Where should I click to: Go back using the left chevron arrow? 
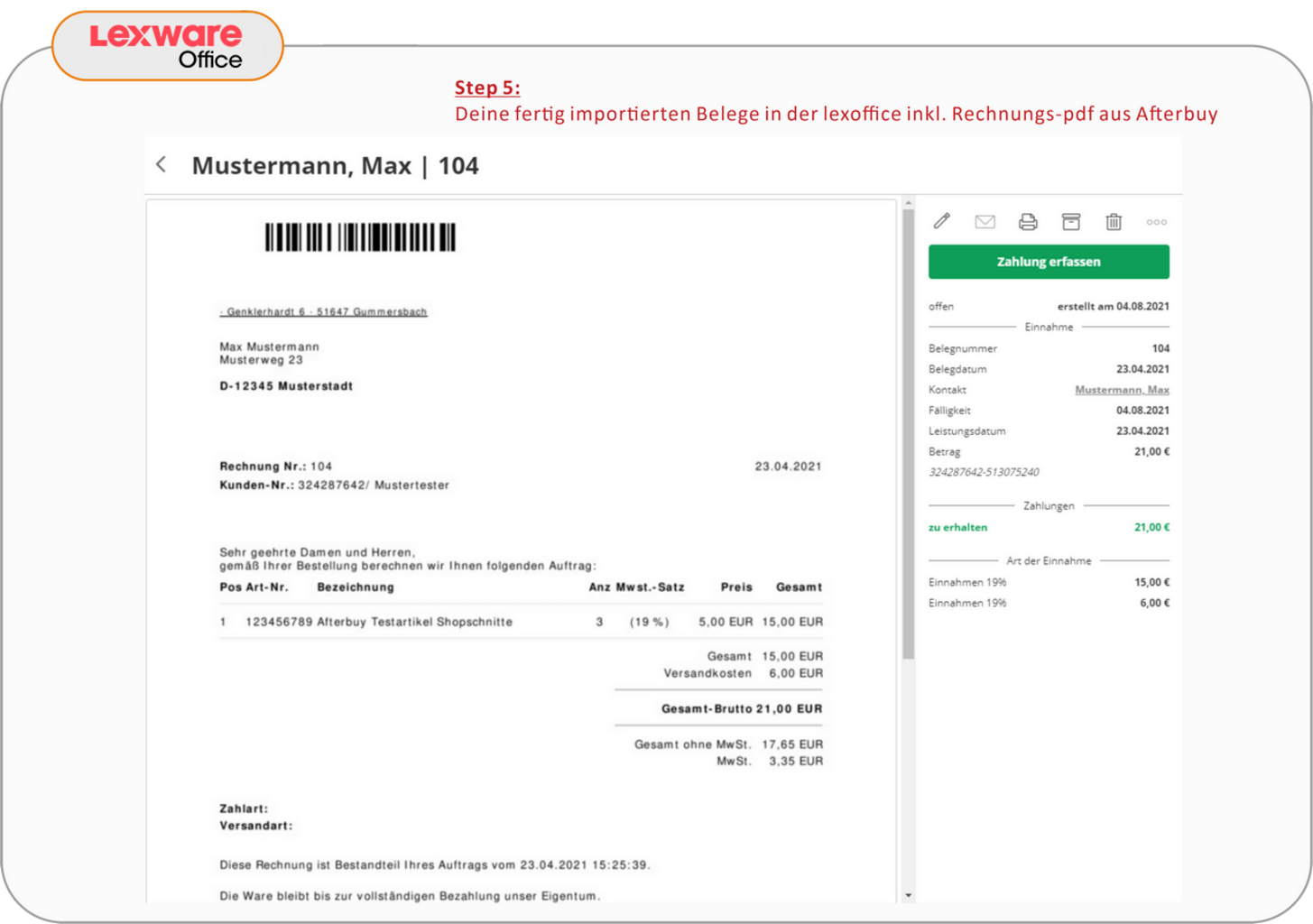tap(162, 164)
